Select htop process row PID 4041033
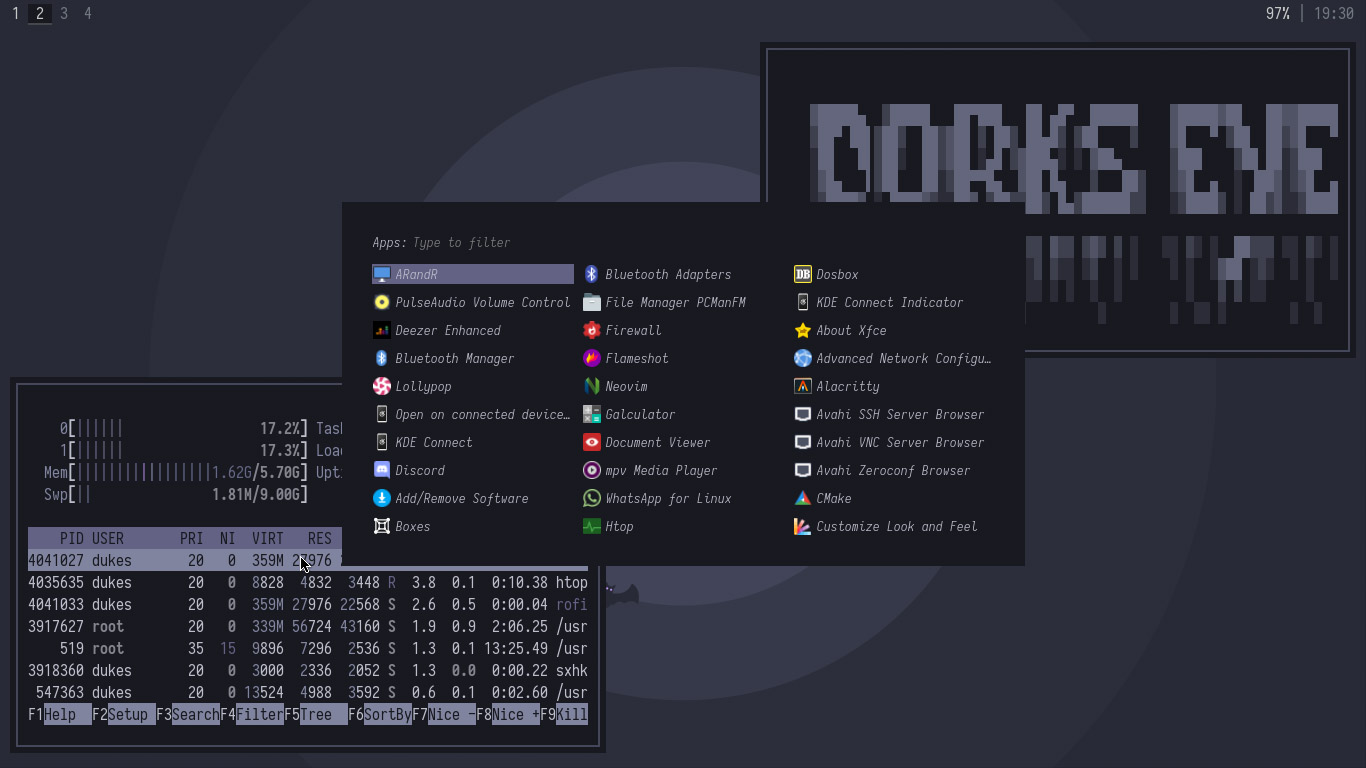This screenshot has width=1366, height=768. [x=308, y=604]
